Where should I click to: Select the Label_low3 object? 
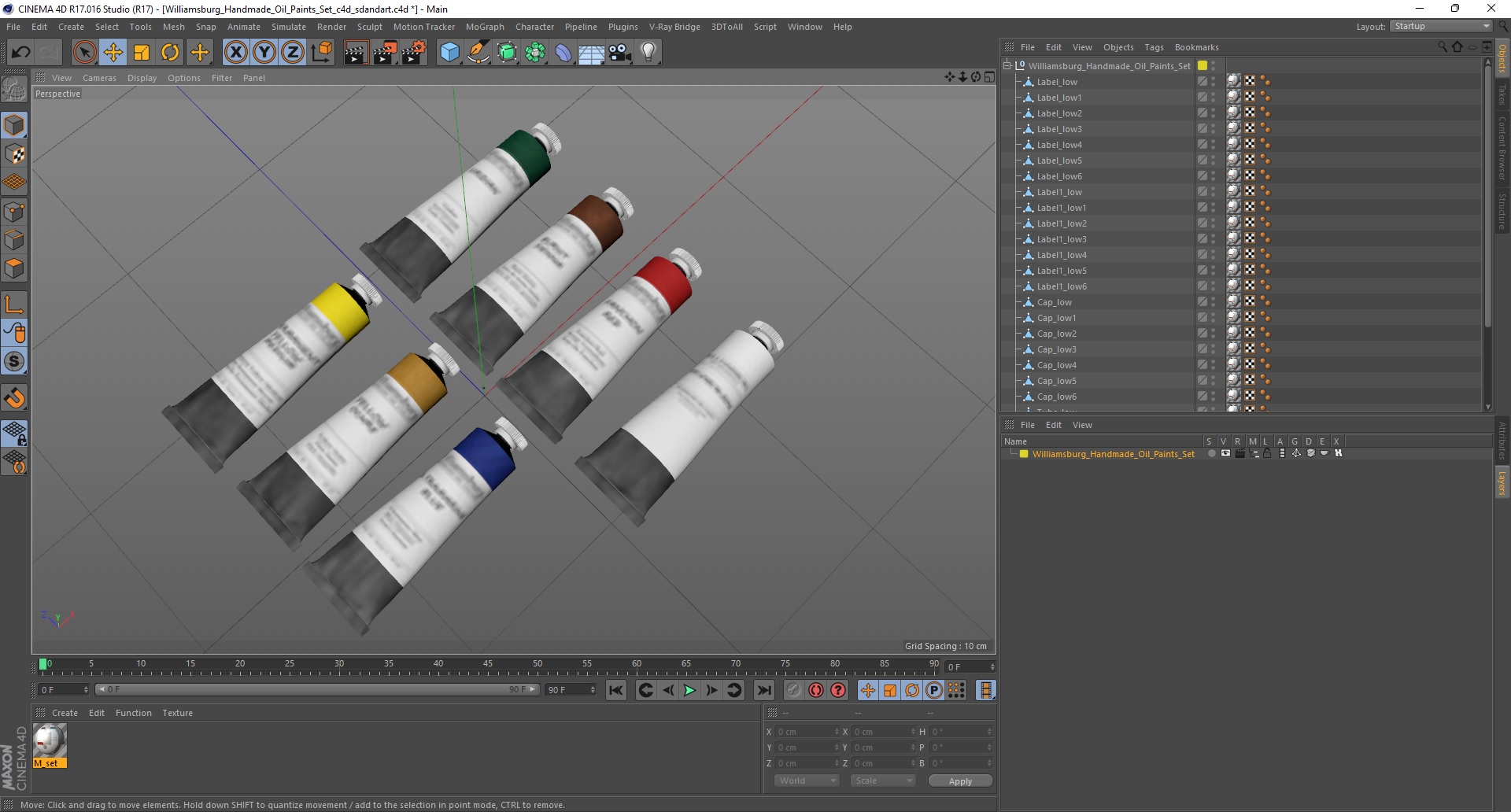coord(1059,129)
